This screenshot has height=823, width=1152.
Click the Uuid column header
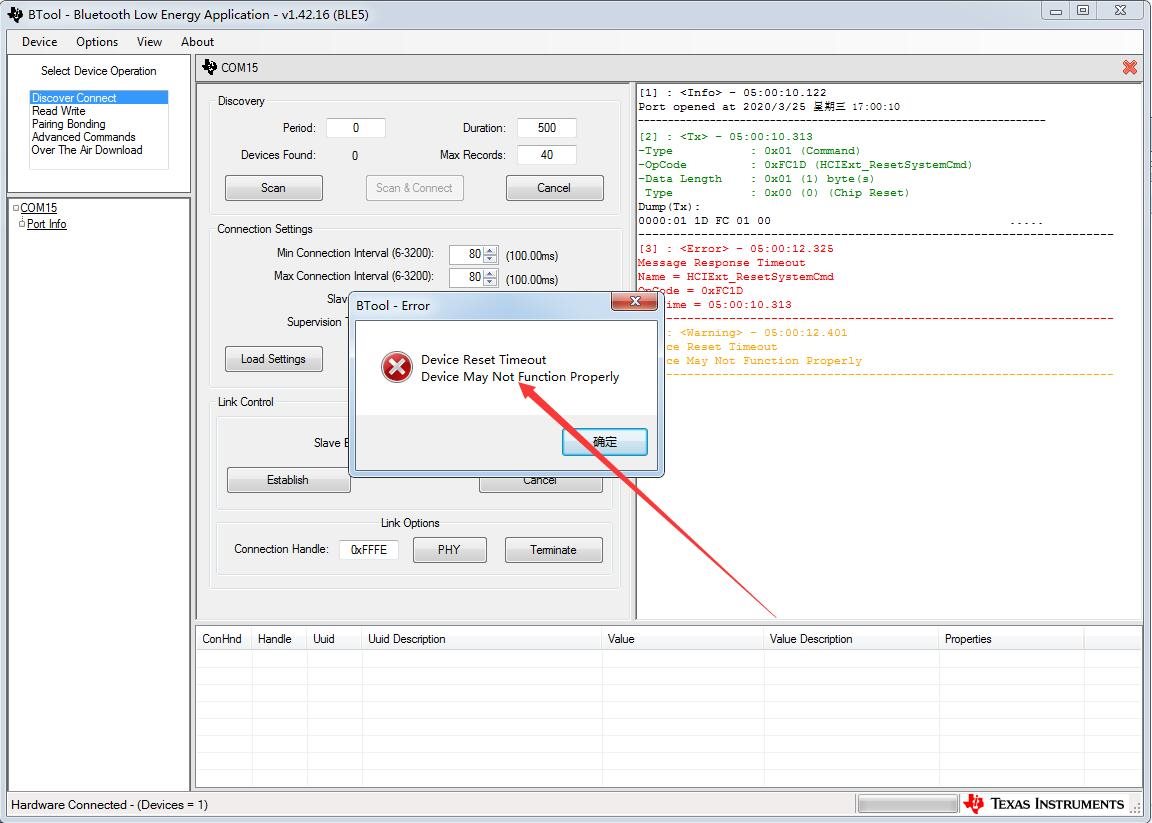coord(334,639)
